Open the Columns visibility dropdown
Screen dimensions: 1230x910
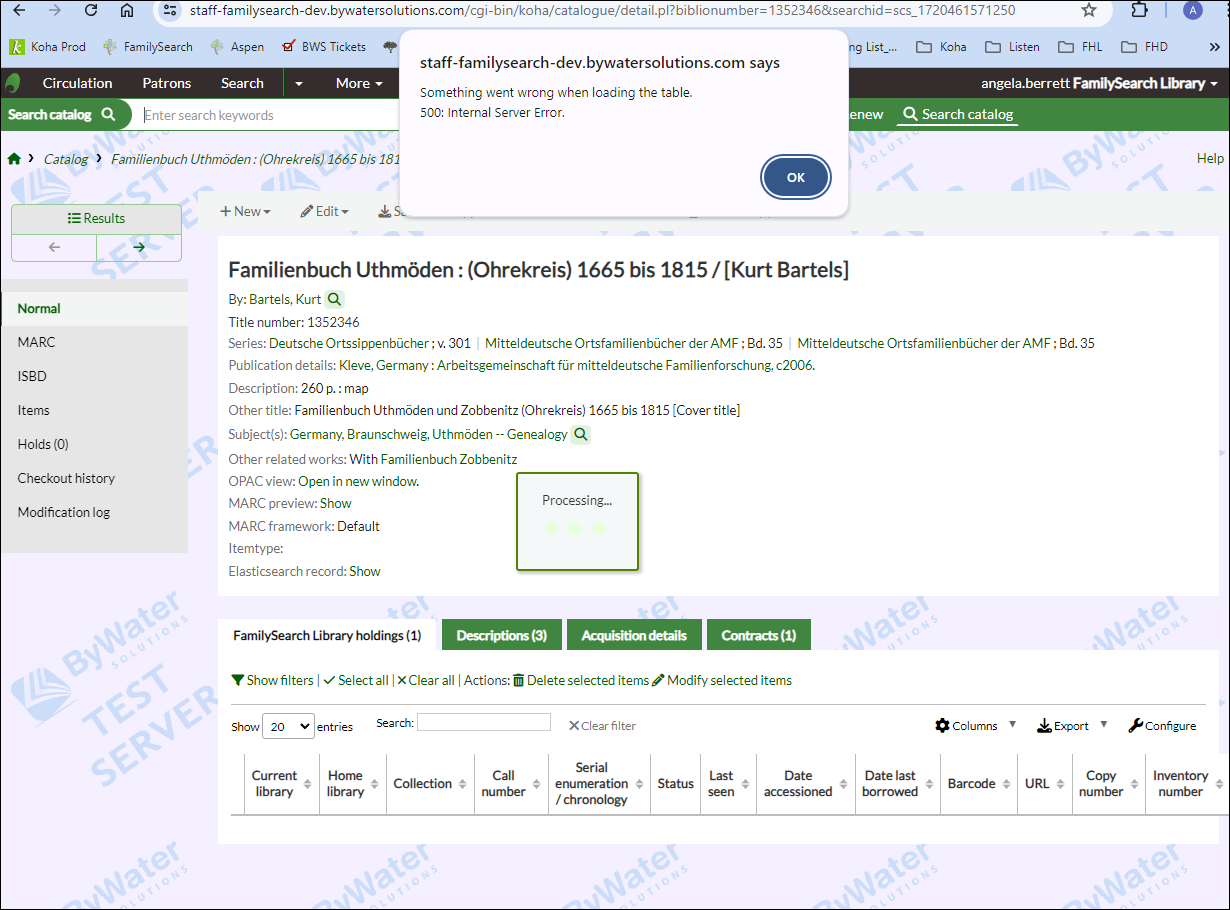[x=975, y=726]
